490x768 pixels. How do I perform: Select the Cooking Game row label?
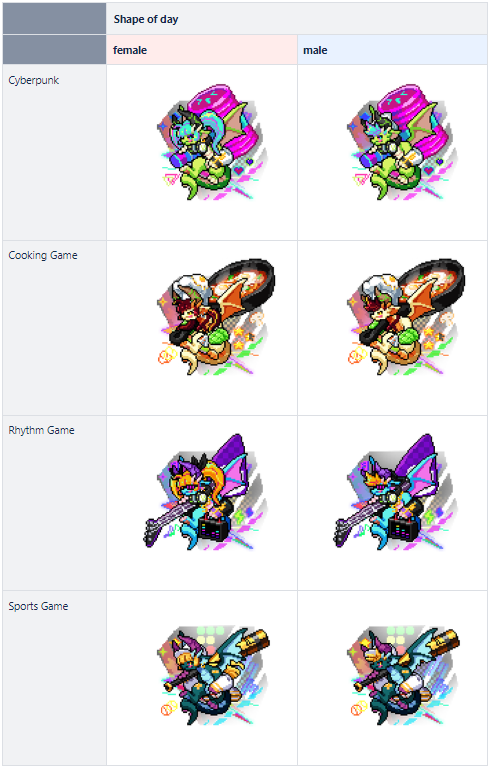pos(43,255)
